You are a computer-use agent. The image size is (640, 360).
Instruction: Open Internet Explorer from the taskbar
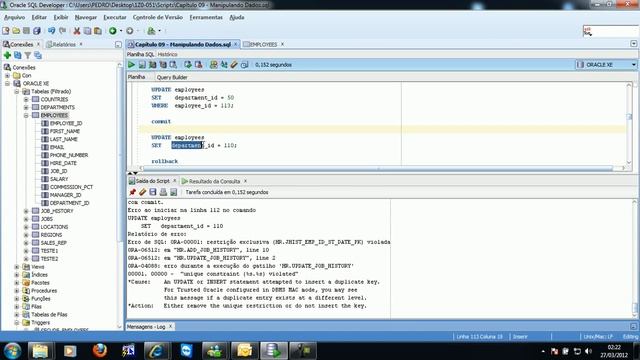pos(157,351)
